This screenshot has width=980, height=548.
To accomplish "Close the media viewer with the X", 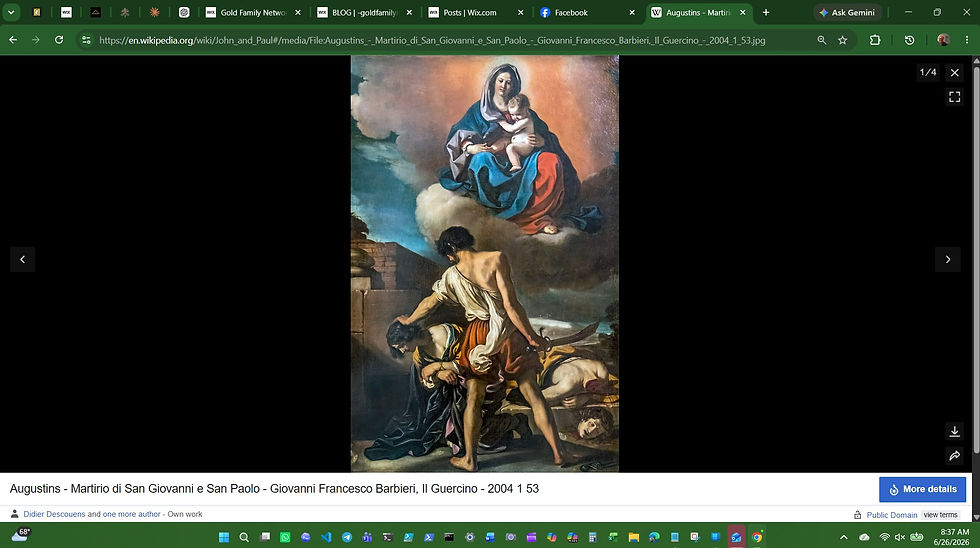I will tap(954, 72).
